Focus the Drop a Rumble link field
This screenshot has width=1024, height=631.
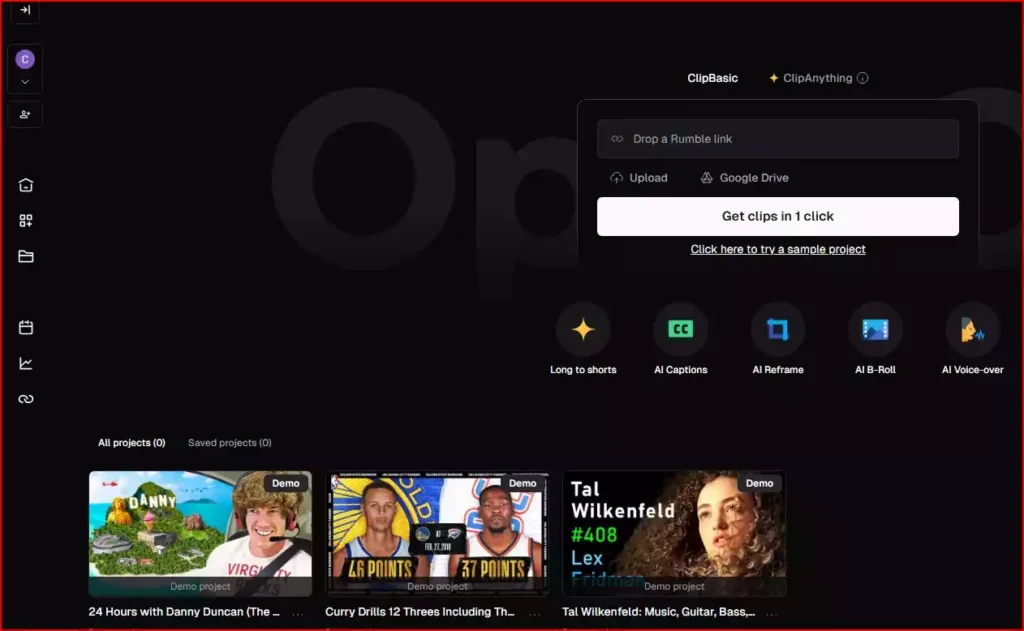click(x=778, y=138)
